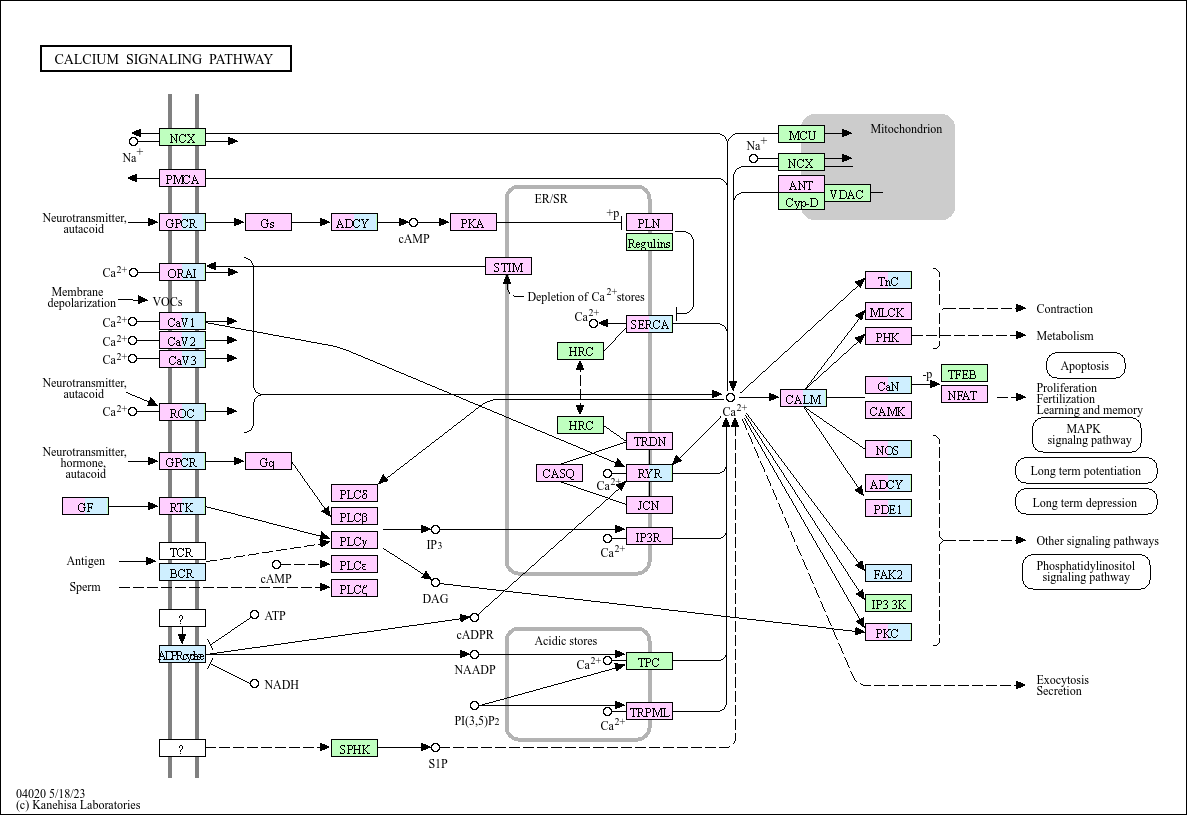The image size is (1187, 815).
Task: Click the CALCIUM SIGNALING PATHWAY title box
Action: (x=164, y=59)
